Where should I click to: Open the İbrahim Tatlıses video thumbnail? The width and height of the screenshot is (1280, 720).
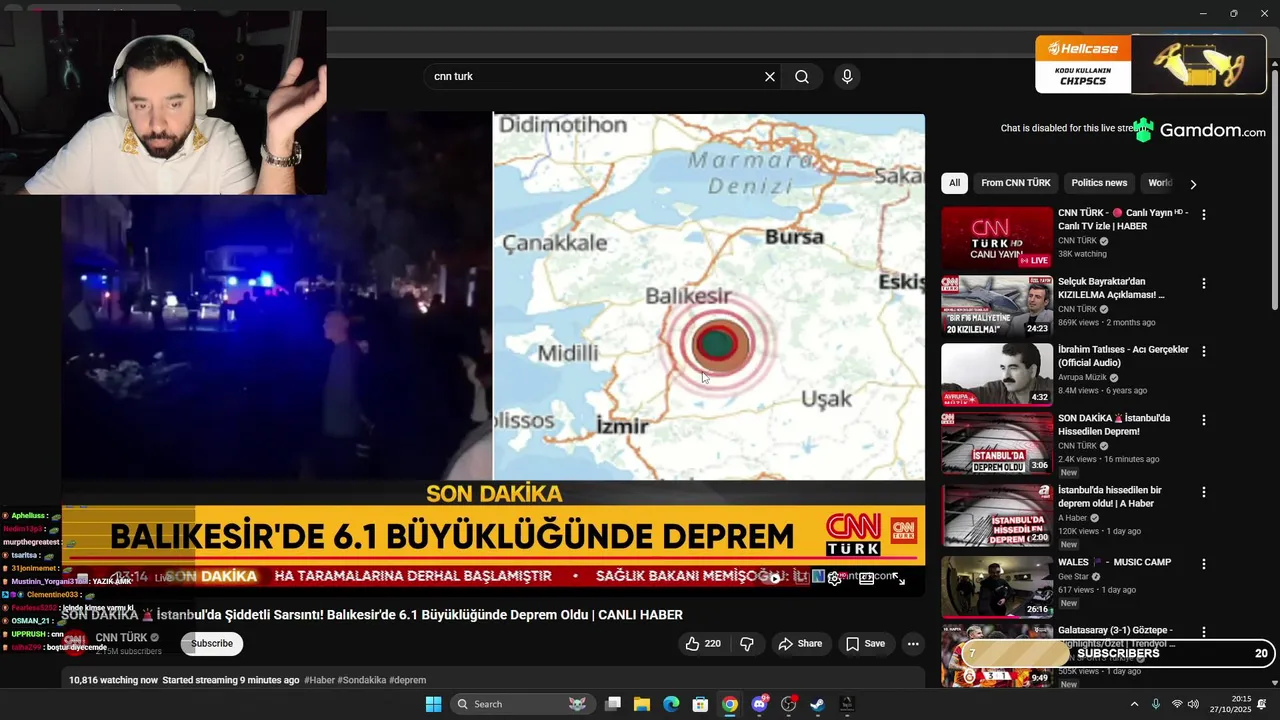coord(997,374)
